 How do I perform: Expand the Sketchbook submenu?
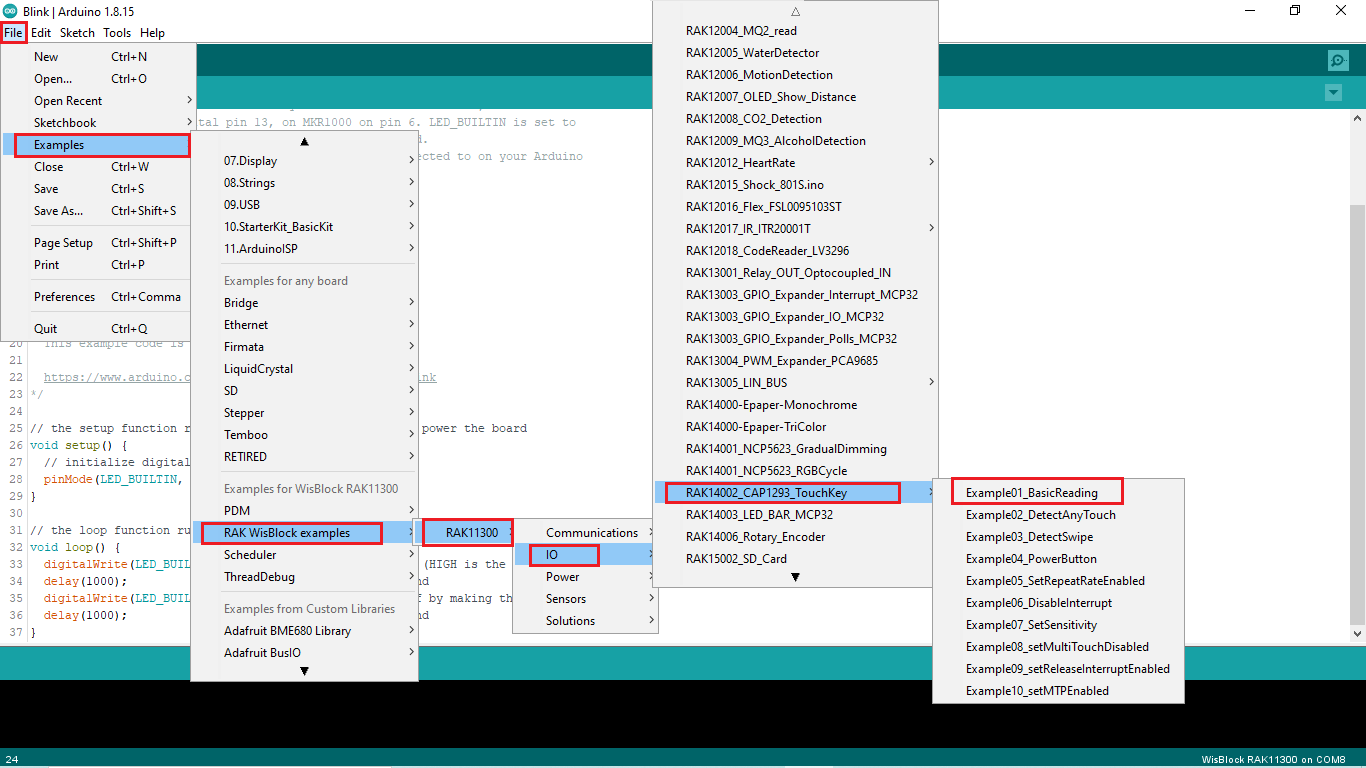pos(98,123)
